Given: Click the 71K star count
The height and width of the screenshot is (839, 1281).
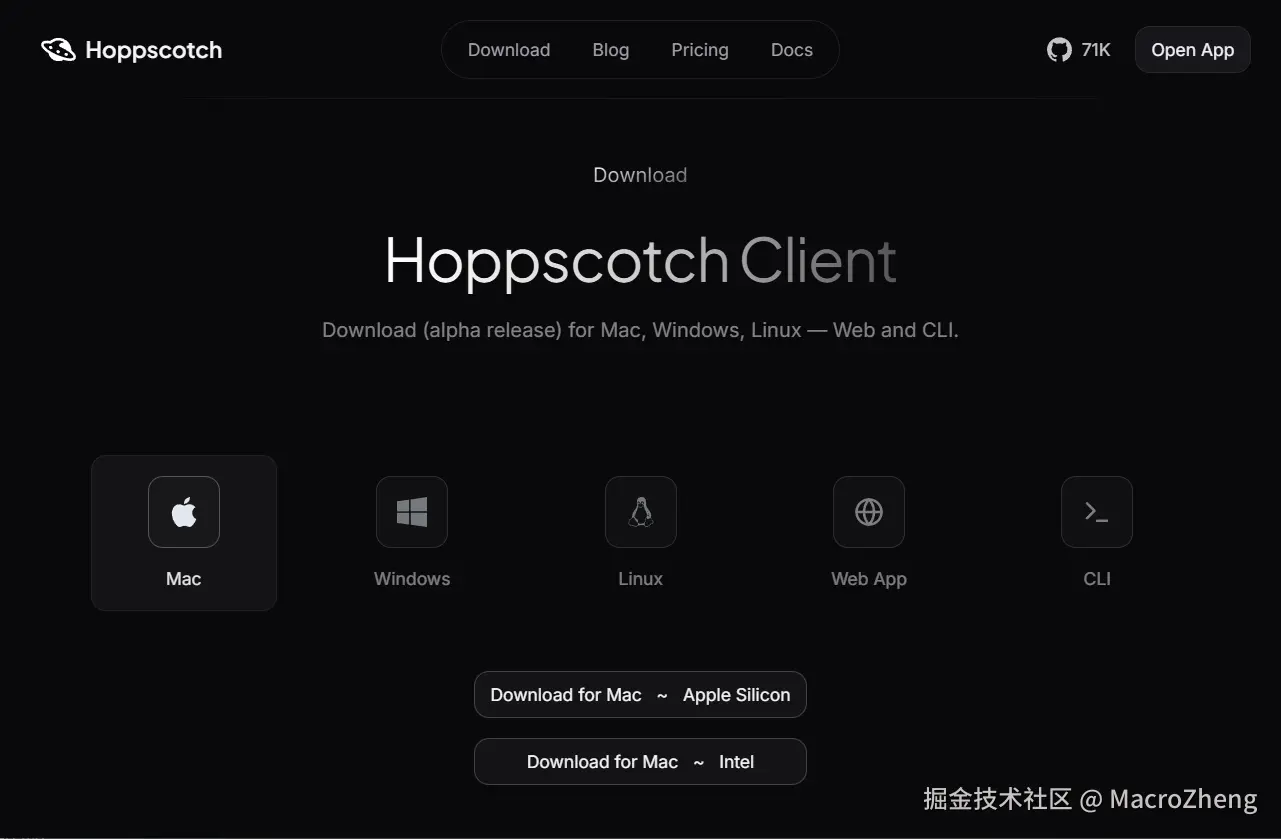Looking at the screenshot, I should coord(1096,50).
